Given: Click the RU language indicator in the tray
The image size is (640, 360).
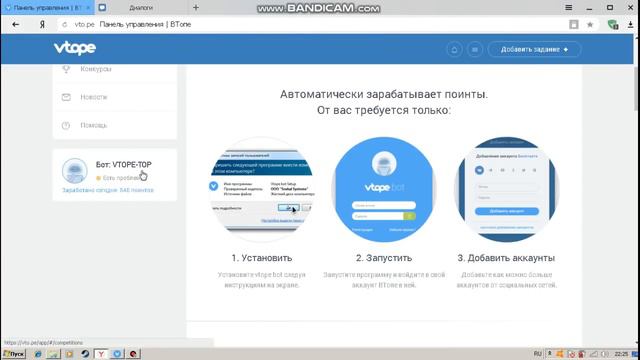Looking at the screenshot, I should [538, 354].
